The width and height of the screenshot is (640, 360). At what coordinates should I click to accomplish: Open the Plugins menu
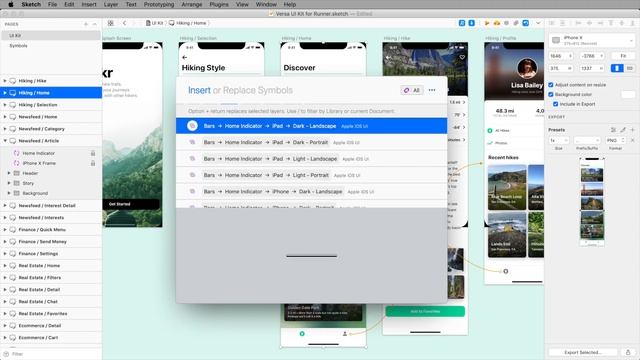coord(219,4)
